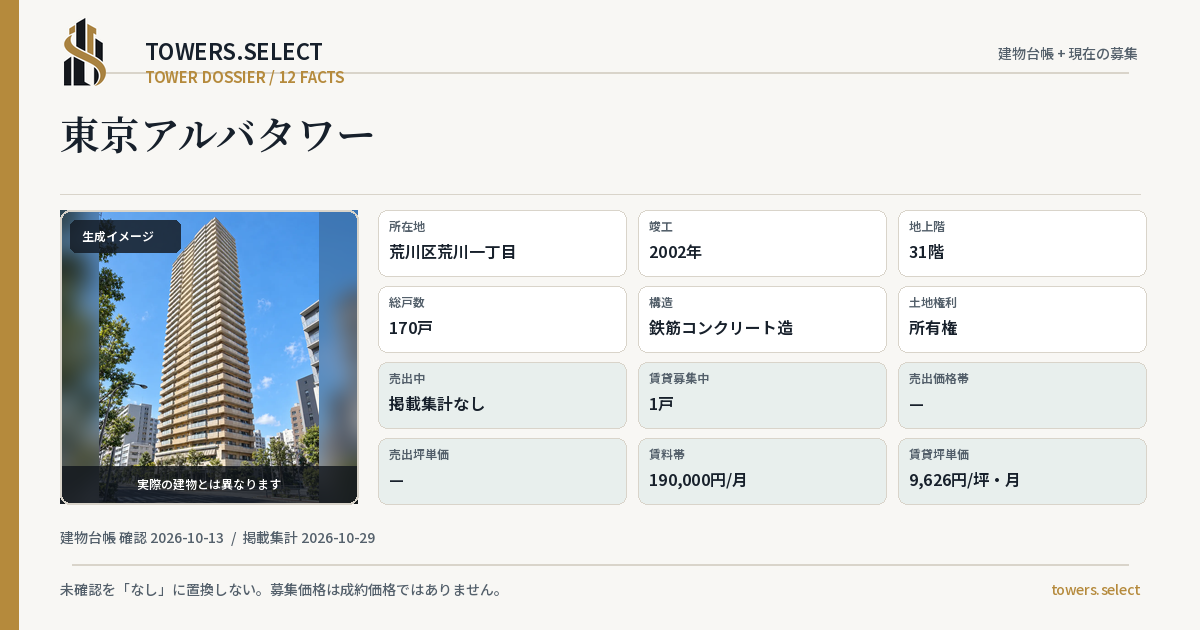Click the 売出坪単価 card
The image size is (1200, 630).
click(502, 471)
